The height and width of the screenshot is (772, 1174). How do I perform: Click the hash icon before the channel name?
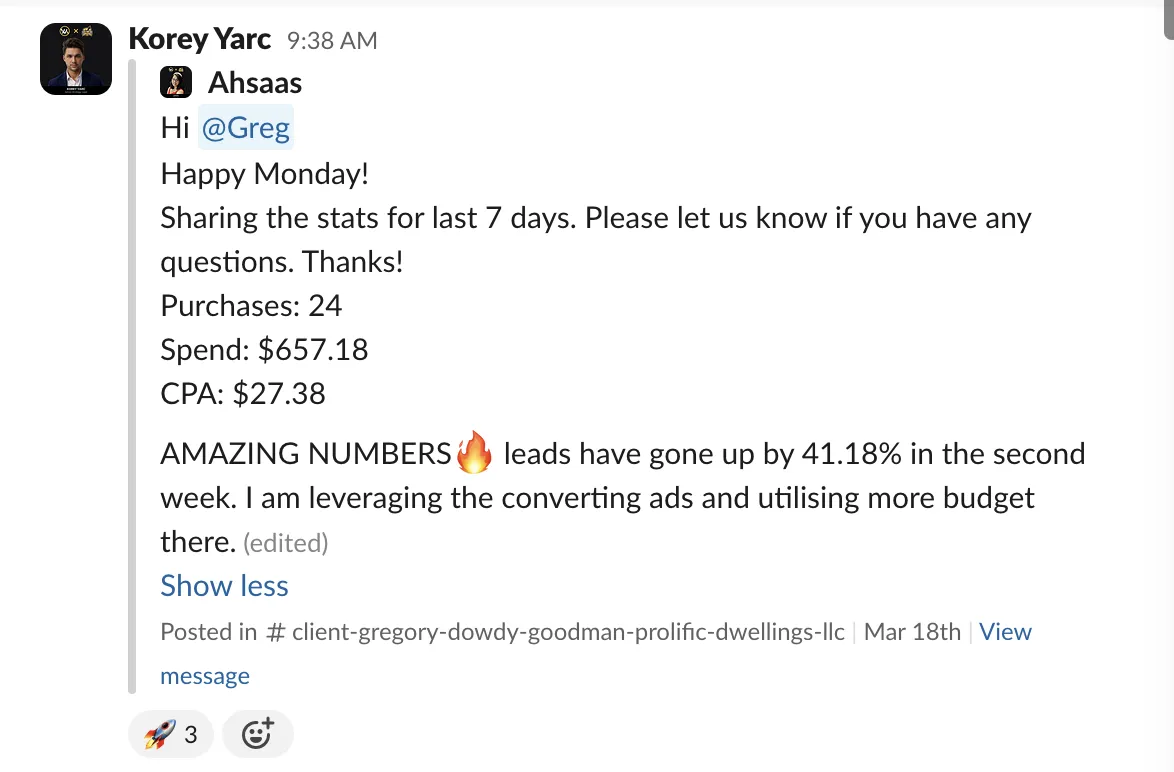click(276, 632)
